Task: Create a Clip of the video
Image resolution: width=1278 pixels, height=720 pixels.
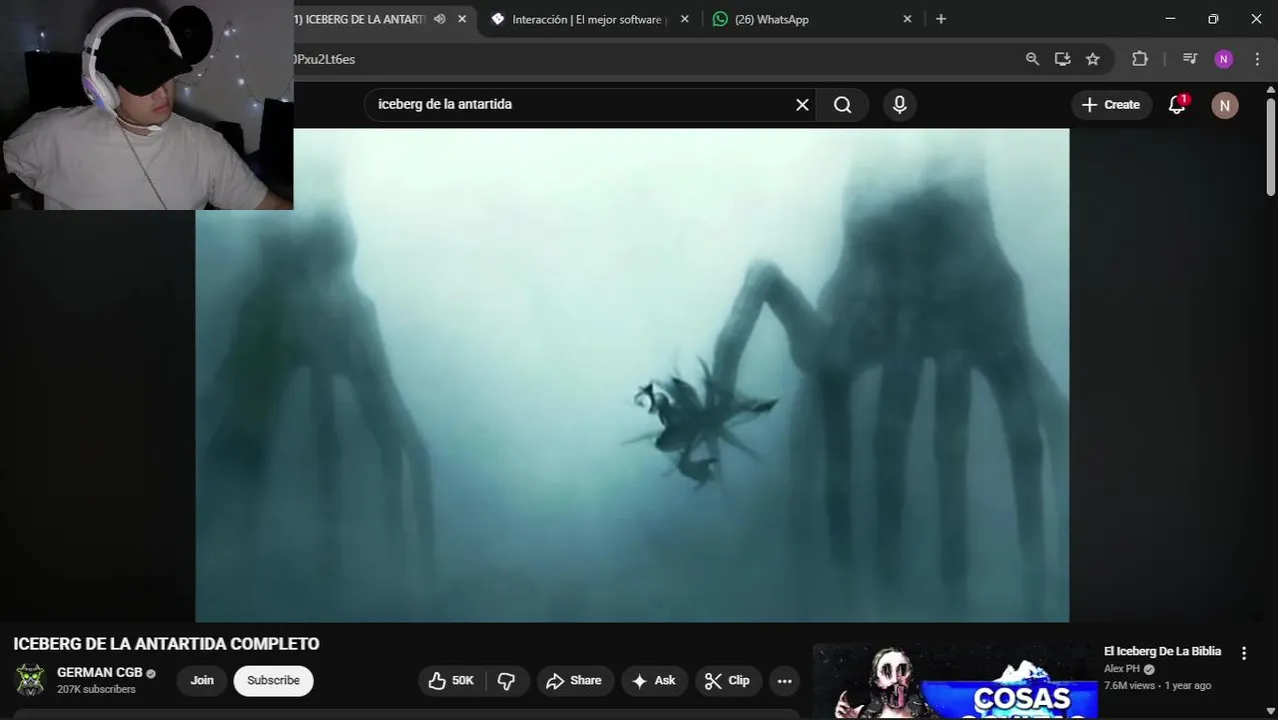Action: pyautogui.click(x=729, y=681)
